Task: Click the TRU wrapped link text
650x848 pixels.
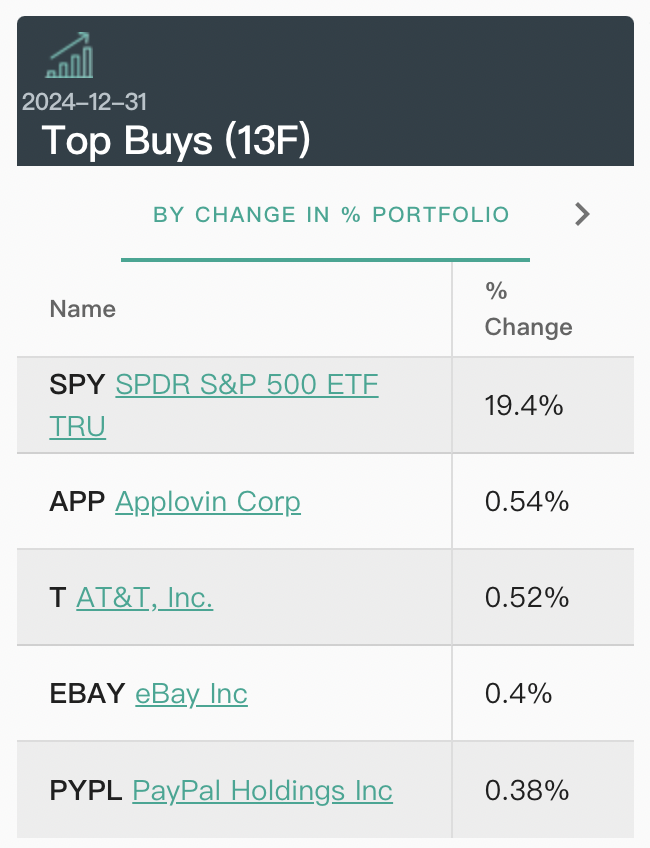Action: [77, 426]
